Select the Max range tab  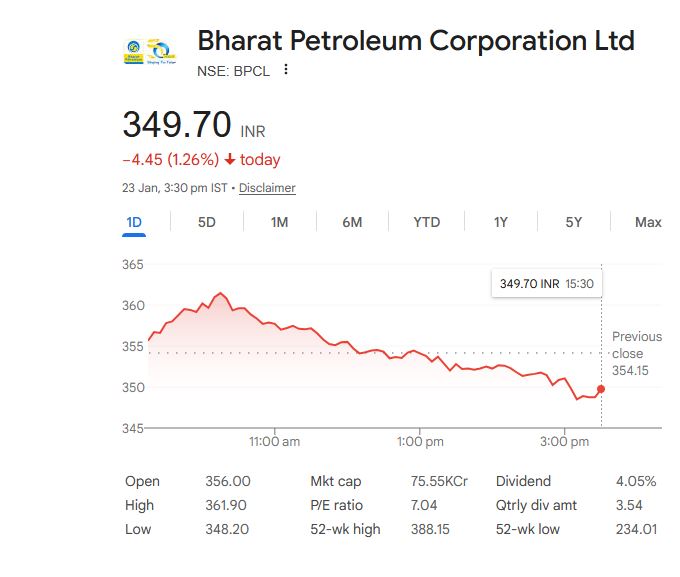648,222
